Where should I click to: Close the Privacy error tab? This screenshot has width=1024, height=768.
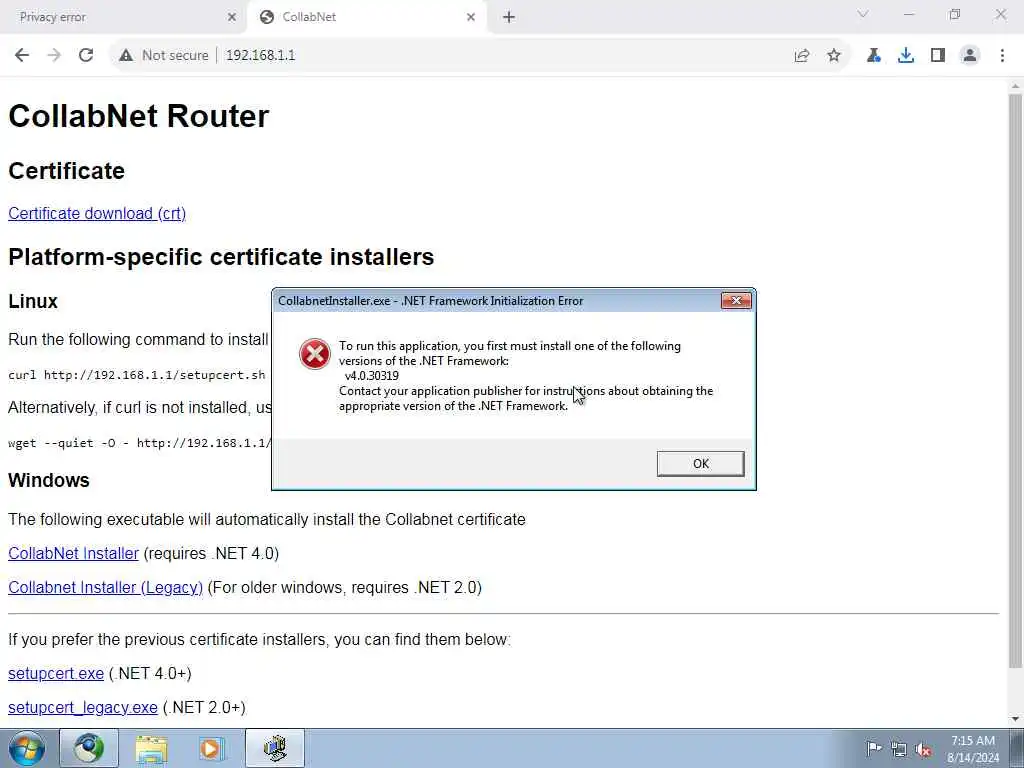[x=231, y=17]
